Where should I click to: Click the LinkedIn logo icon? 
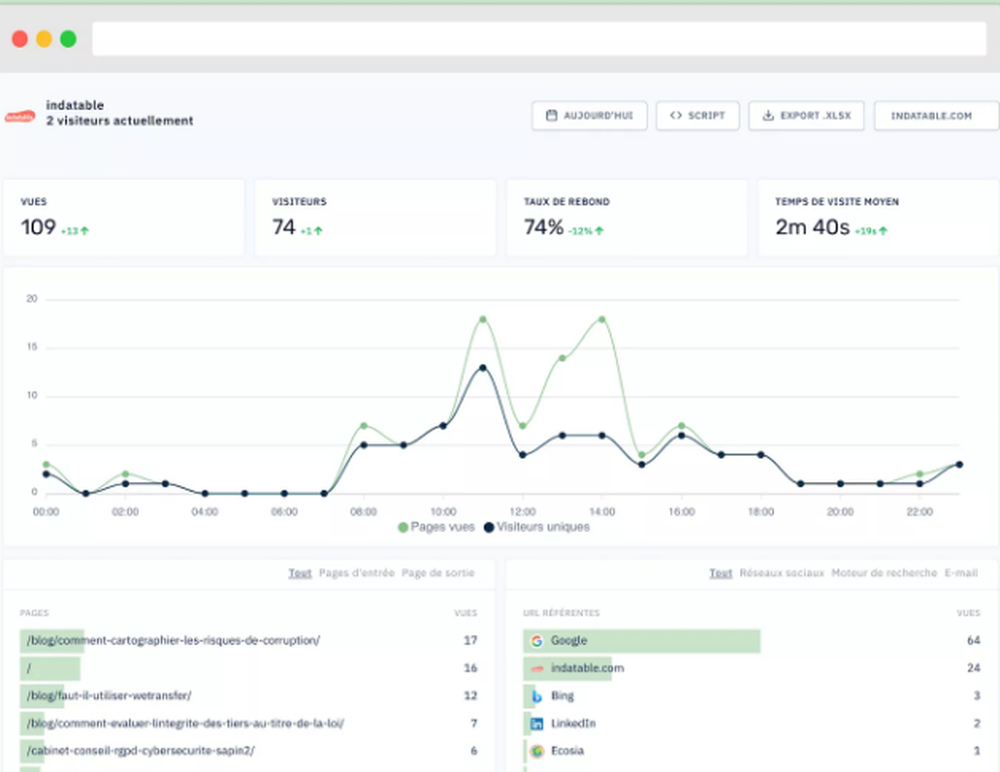(537, 724)
